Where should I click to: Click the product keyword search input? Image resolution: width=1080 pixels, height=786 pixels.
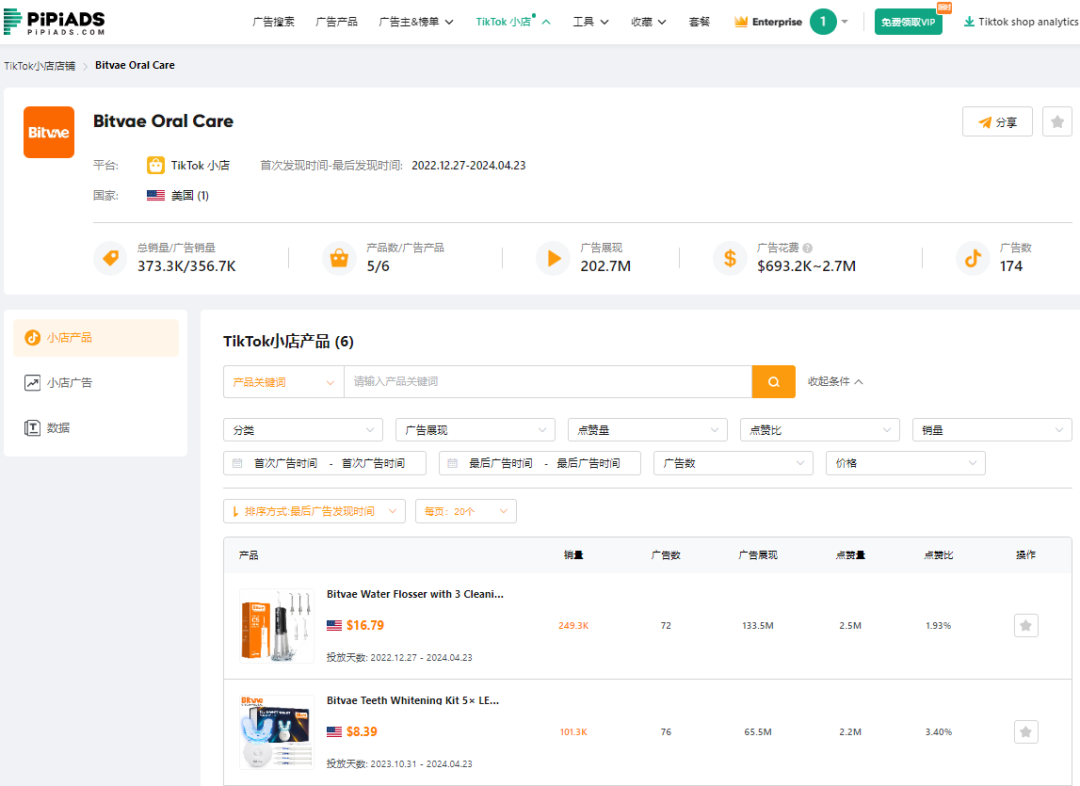[x=548, y=382]
